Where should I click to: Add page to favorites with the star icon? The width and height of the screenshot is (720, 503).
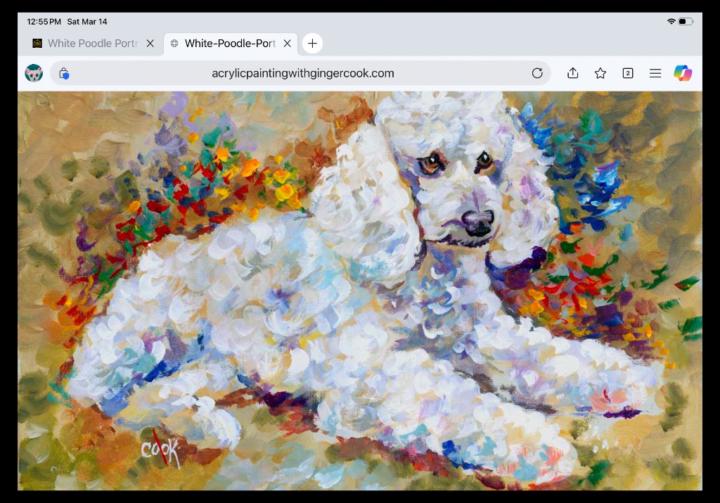coord(600,73)
